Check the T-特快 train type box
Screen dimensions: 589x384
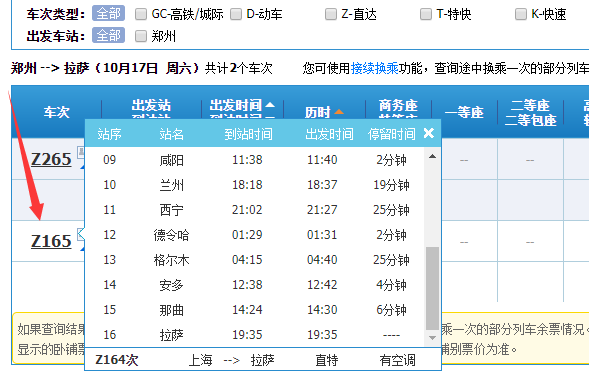pyautogui.click(x=426, y=14)
